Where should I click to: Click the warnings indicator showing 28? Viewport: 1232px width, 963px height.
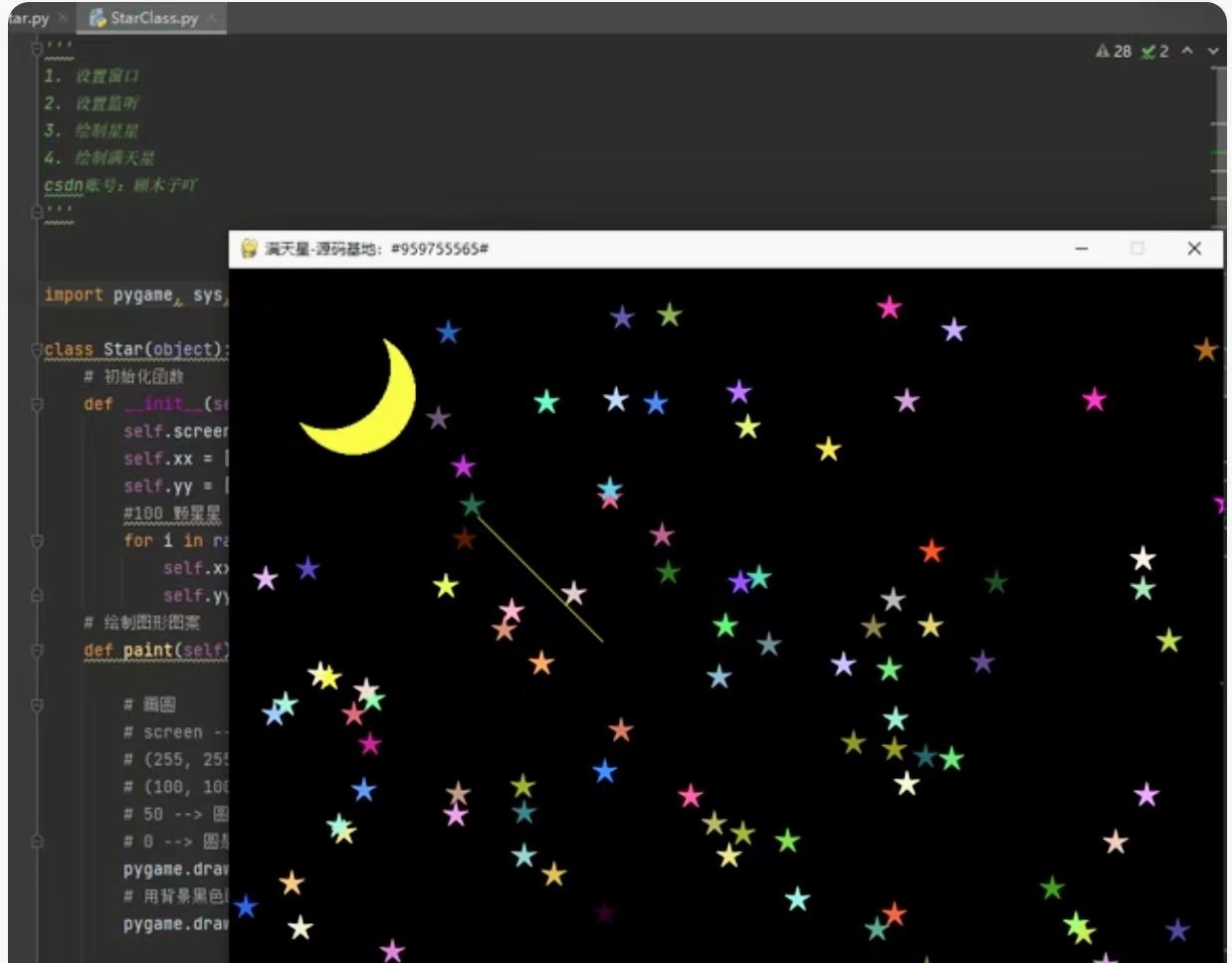pos(1114,51)
